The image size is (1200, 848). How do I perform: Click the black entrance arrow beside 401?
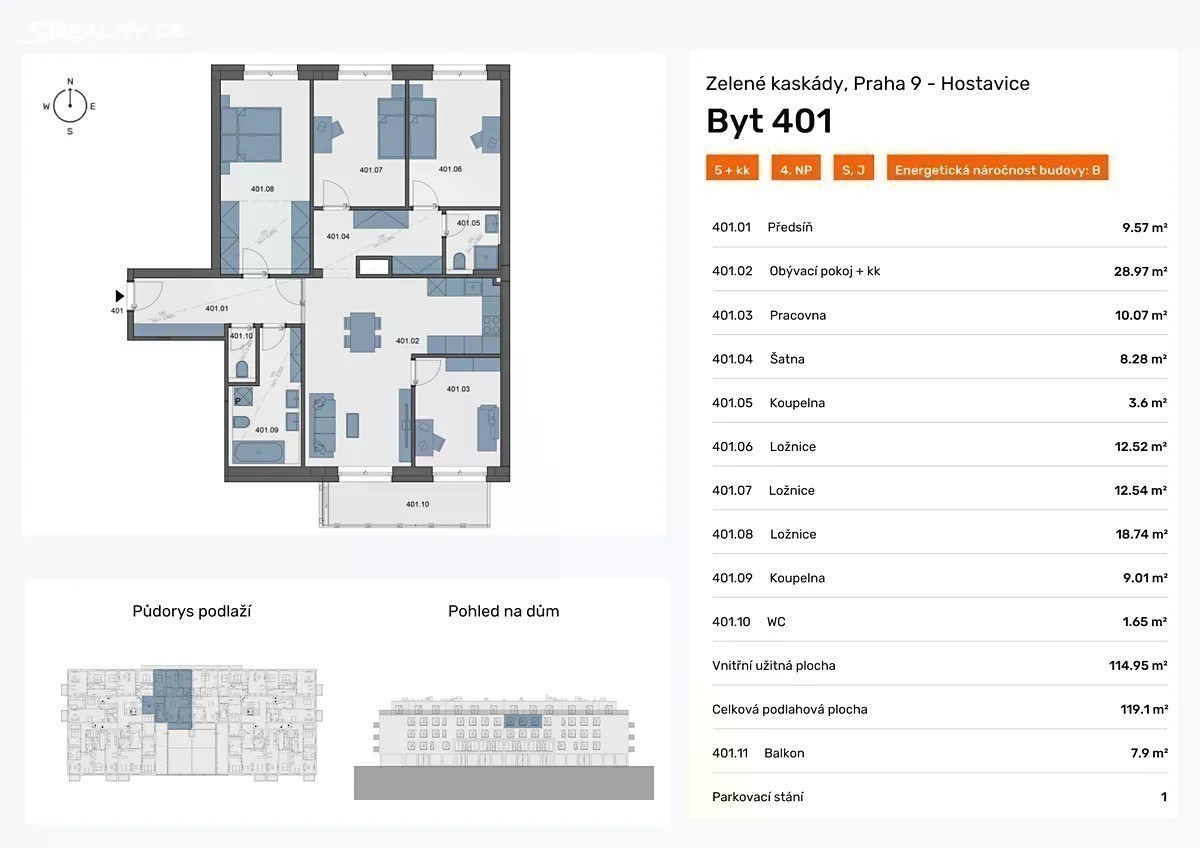[x=119, y=296]
